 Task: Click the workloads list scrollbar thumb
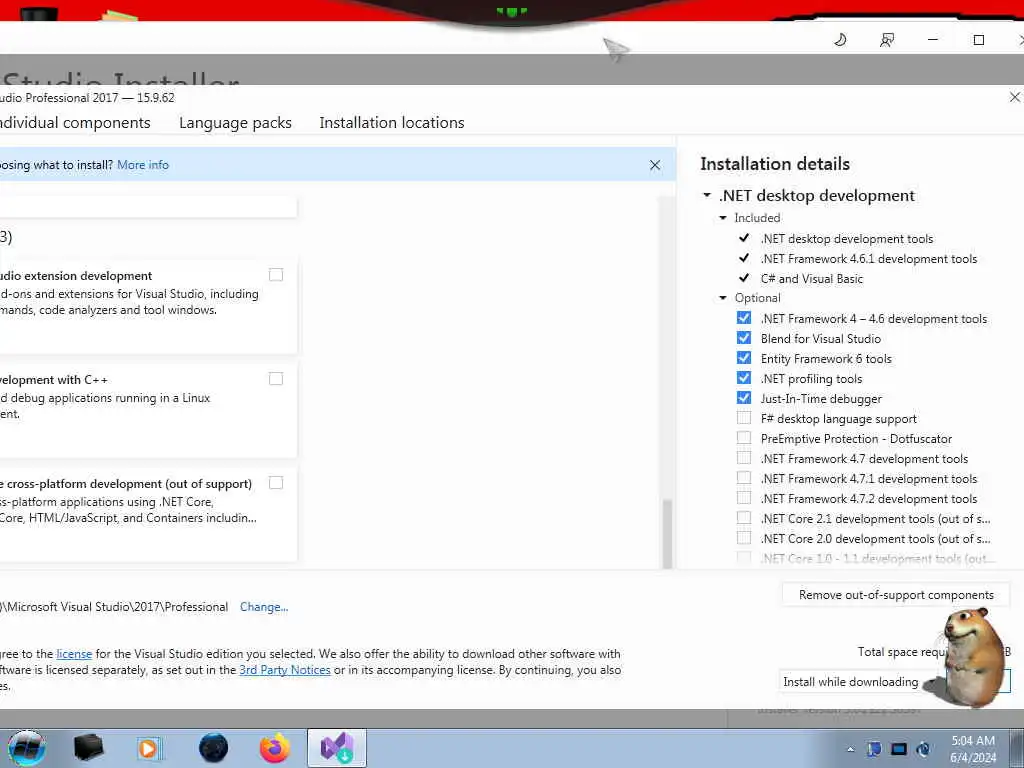click(x=667, y=534)
